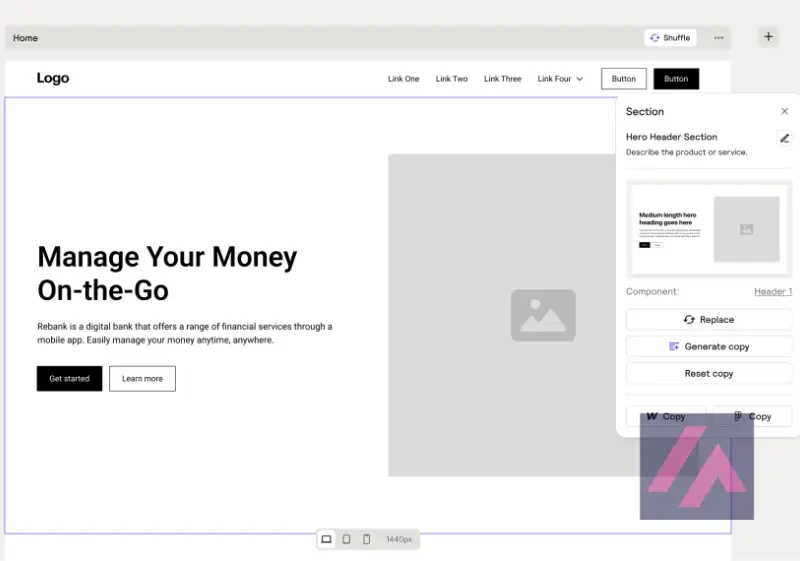Edit section description with pencil icon
Viewport: 800px width, 561px height.
click(x=784, y=138)
